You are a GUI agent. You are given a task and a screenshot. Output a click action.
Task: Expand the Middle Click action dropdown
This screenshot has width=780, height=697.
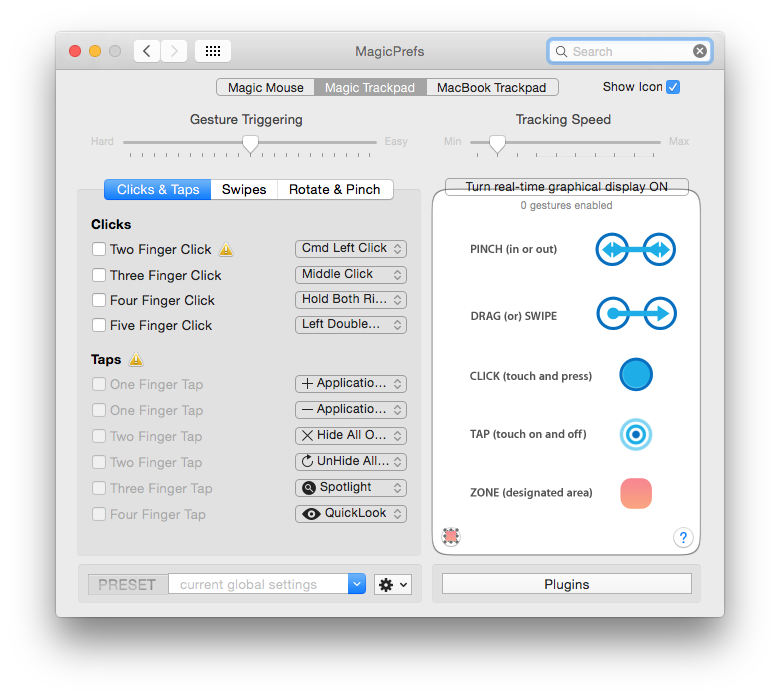(351, 274)
